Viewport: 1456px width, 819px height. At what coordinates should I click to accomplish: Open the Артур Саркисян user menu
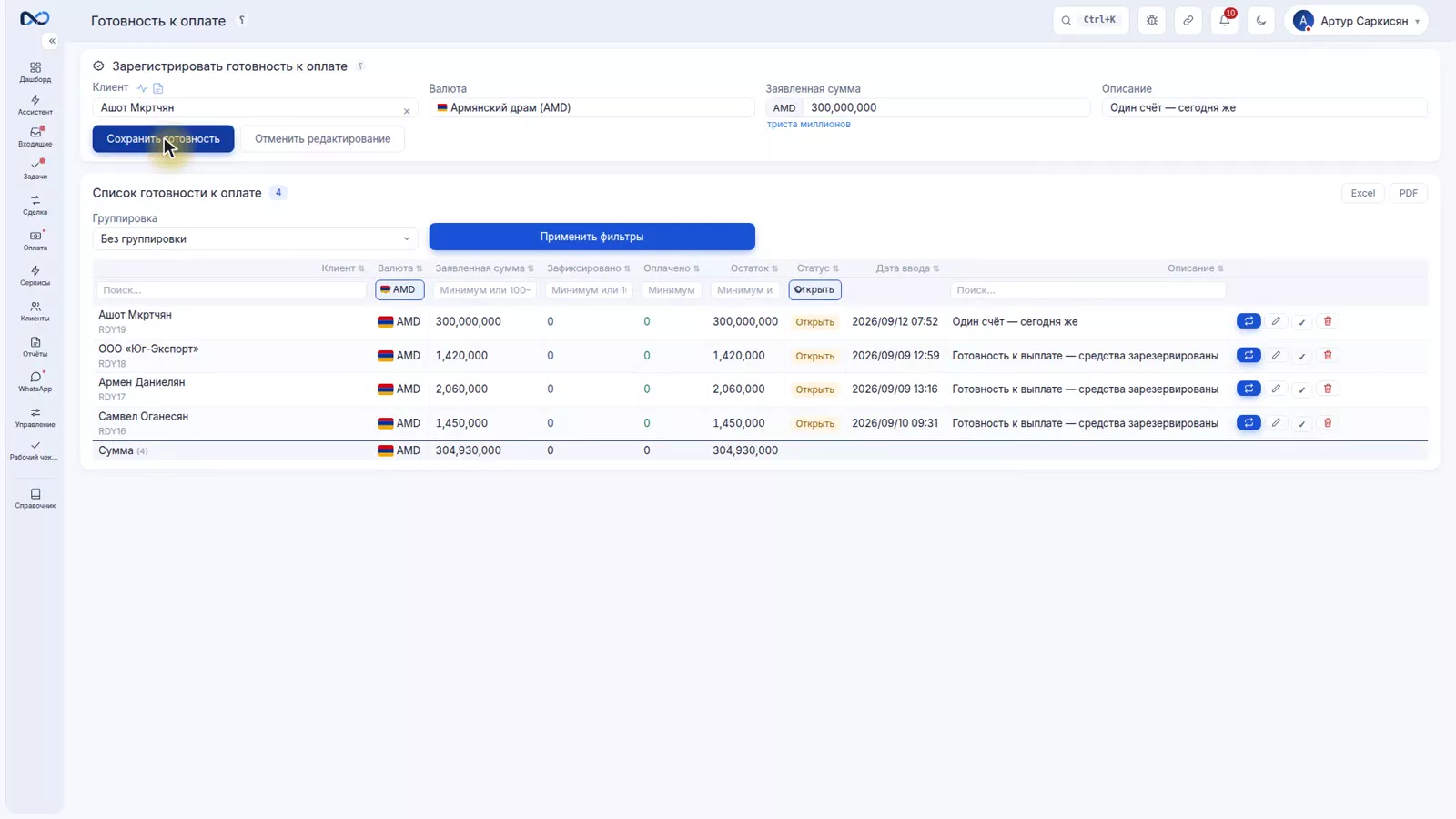point(1356,20)
